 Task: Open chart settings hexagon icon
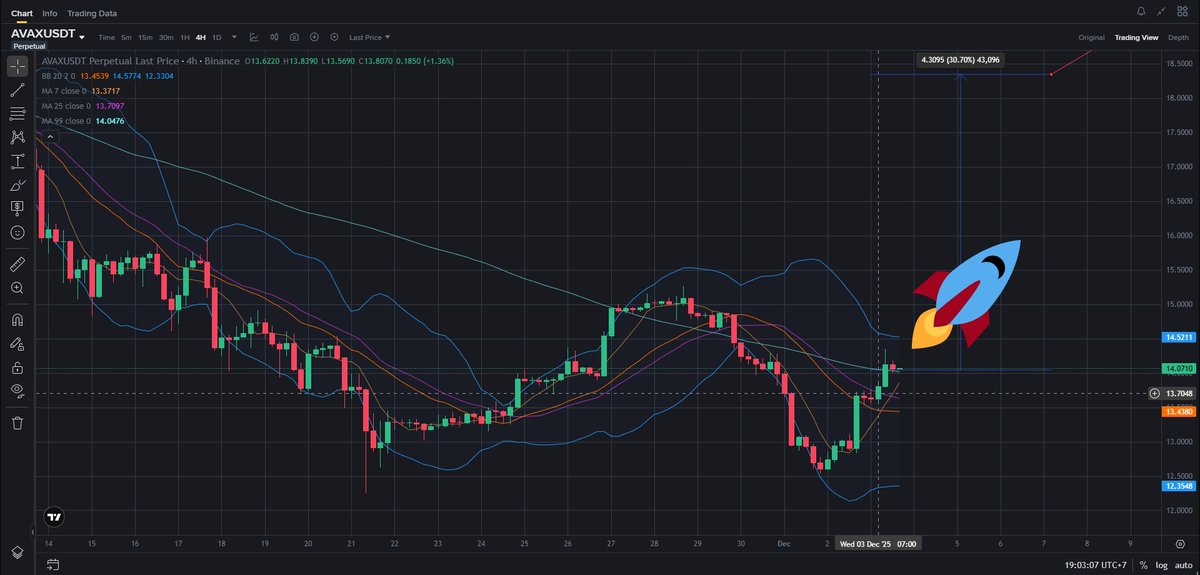[334, 37]
